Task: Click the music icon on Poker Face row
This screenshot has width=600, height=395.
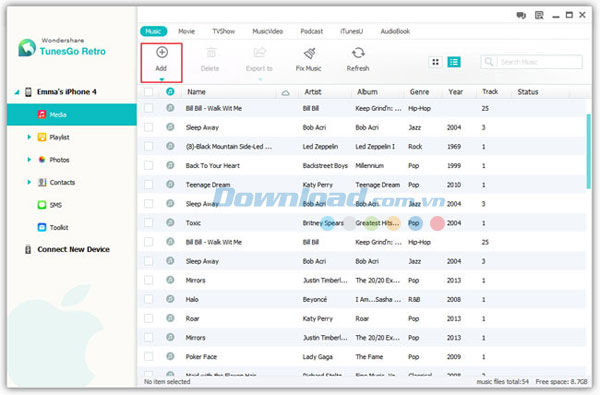Action: point(170,356)
